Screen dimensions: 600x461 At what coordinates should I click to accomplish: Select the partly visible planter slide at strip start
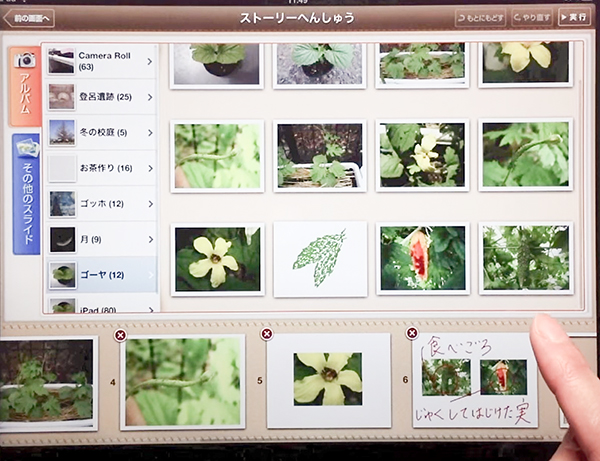point(48,384)
